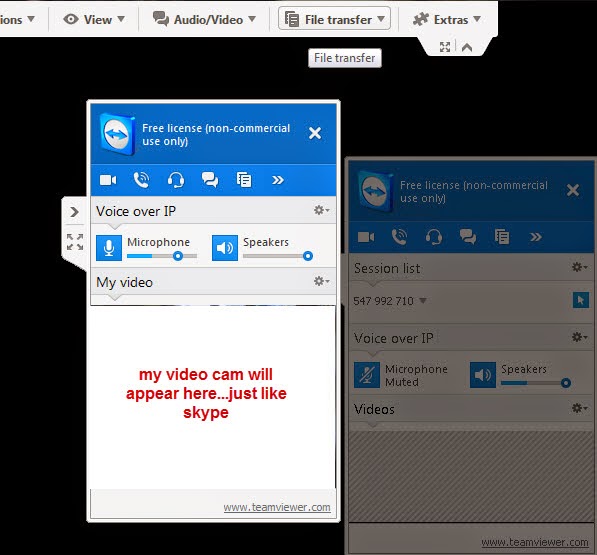Adjust the Microphone volume slider in front panel
Viewport: 597px width, 555px height.
[x=162, y=256]
